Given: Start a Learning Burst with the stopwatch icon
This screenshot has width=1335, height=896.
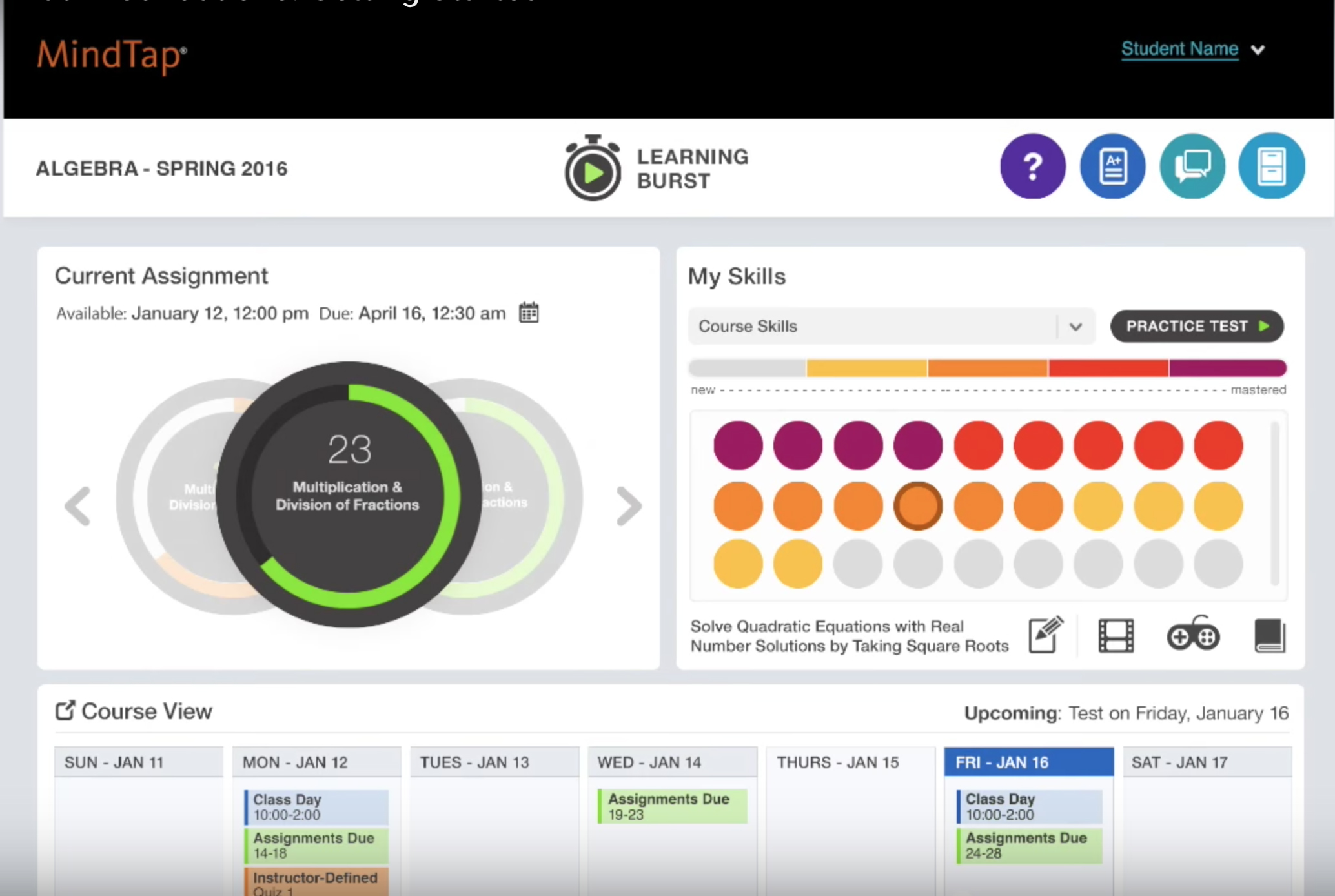Looking at the screenshot, I should 591,169.
